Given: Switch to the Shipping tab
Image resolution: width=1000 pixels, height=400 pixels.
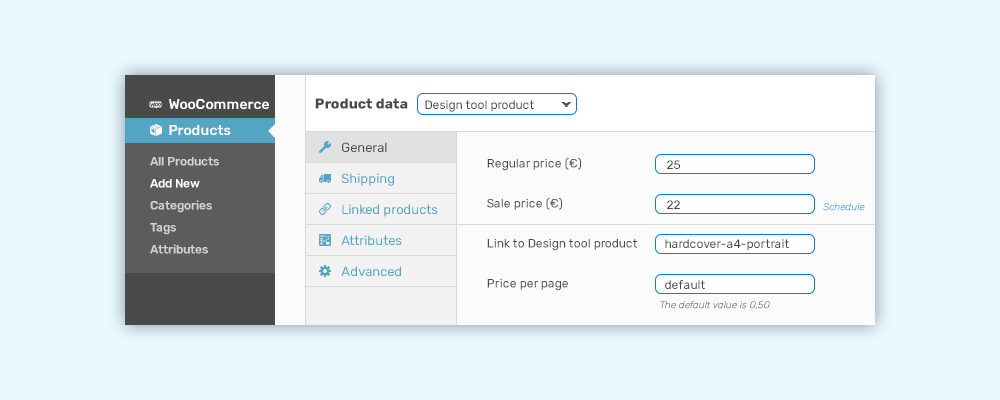Looking at the screenshot, I should click(x=381, y=179).
